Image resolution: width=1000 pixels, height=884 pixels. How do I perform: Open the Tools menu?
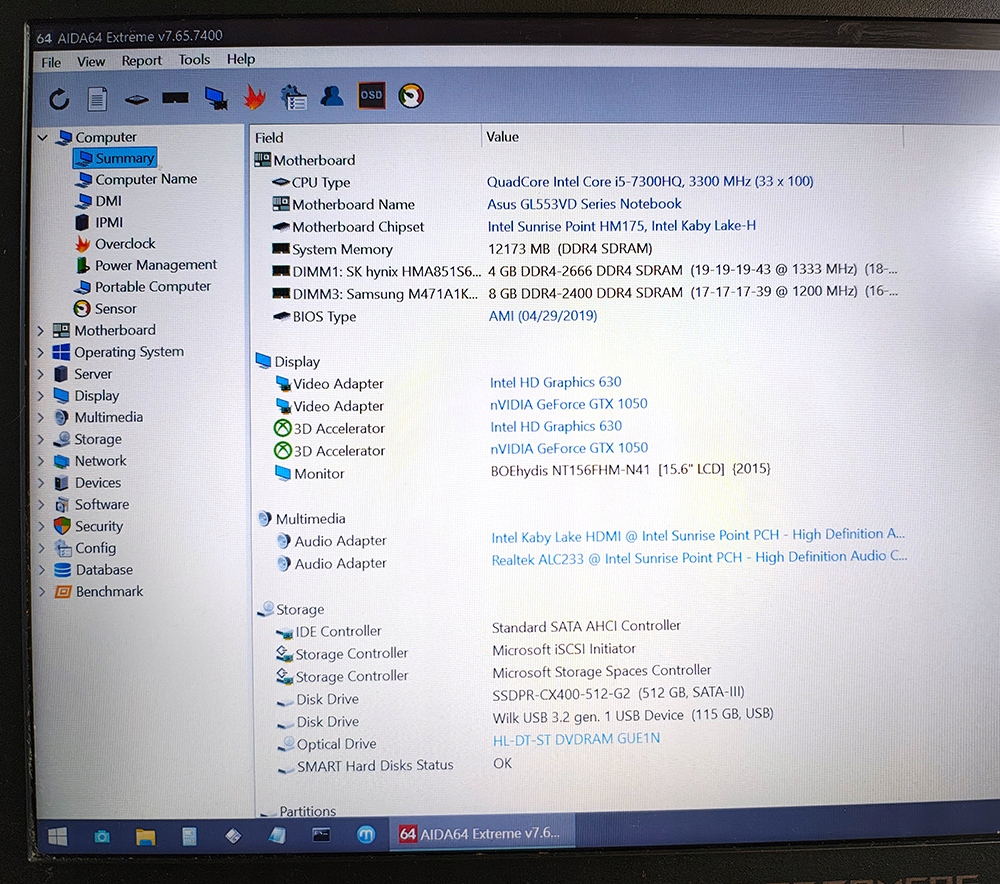194,60
